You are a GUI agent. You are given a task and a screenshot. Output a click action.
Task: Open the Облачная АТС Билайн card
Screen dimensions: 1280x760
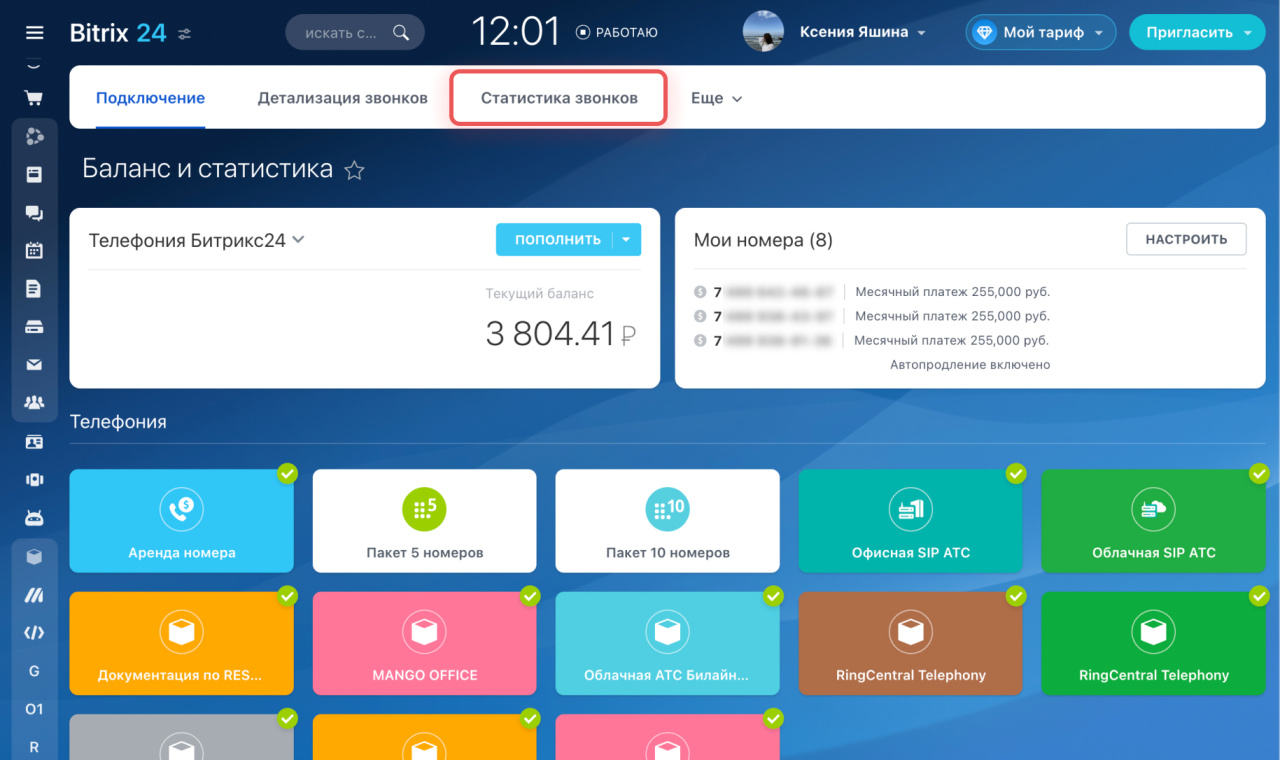coord(667,643)
